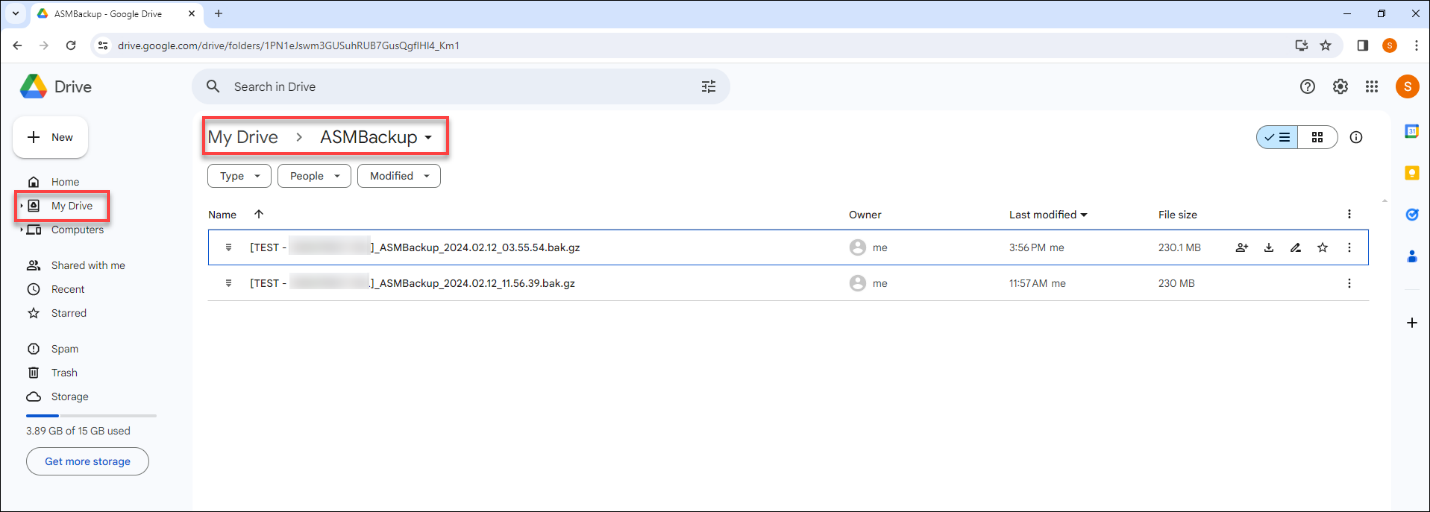The height and width of the screenshot is (512, 1430).
Task: Share the 03.55.54 backup file
Action: [x=1242, y=248]
